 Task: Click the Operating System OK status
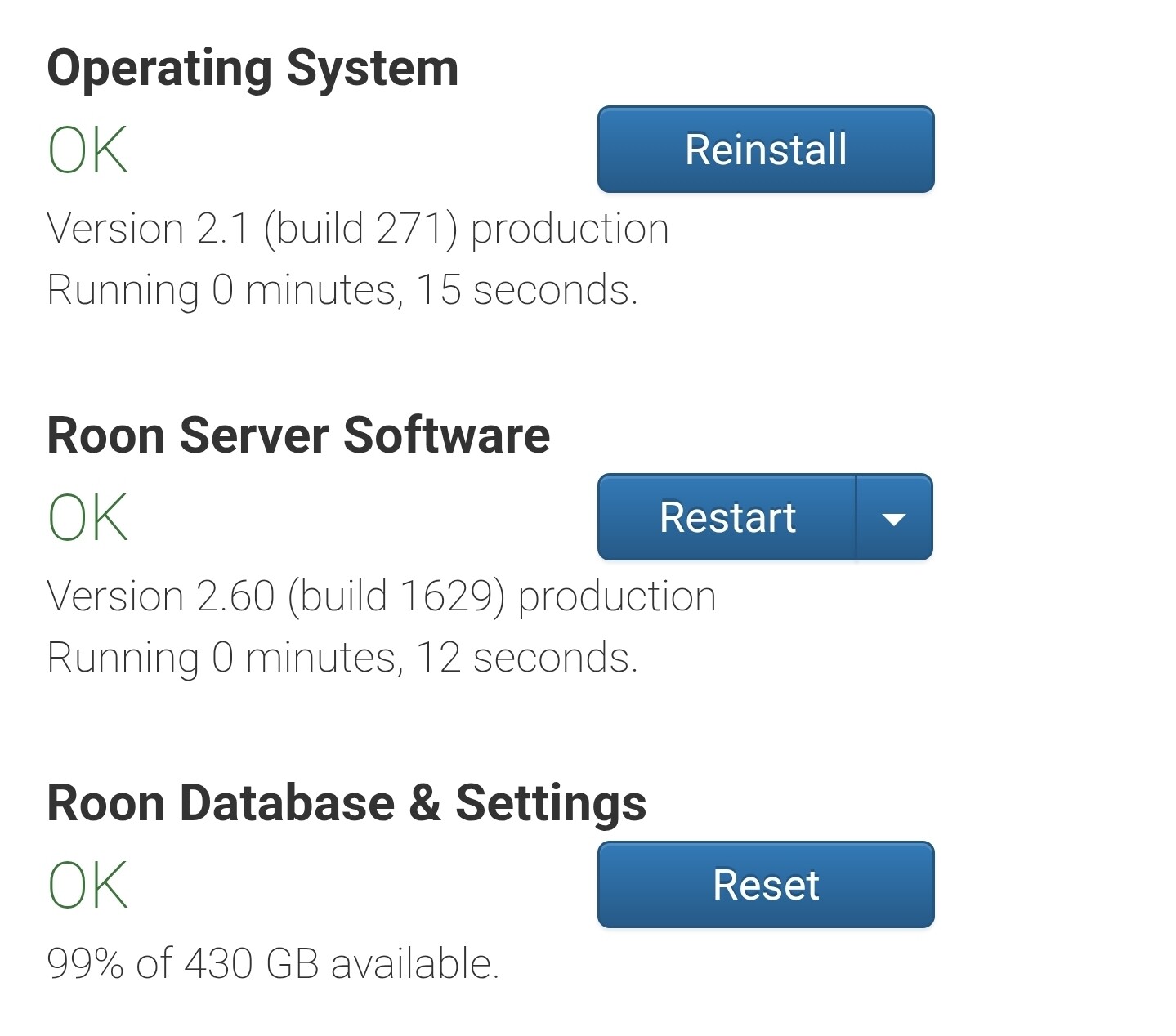tap(87, 150)
